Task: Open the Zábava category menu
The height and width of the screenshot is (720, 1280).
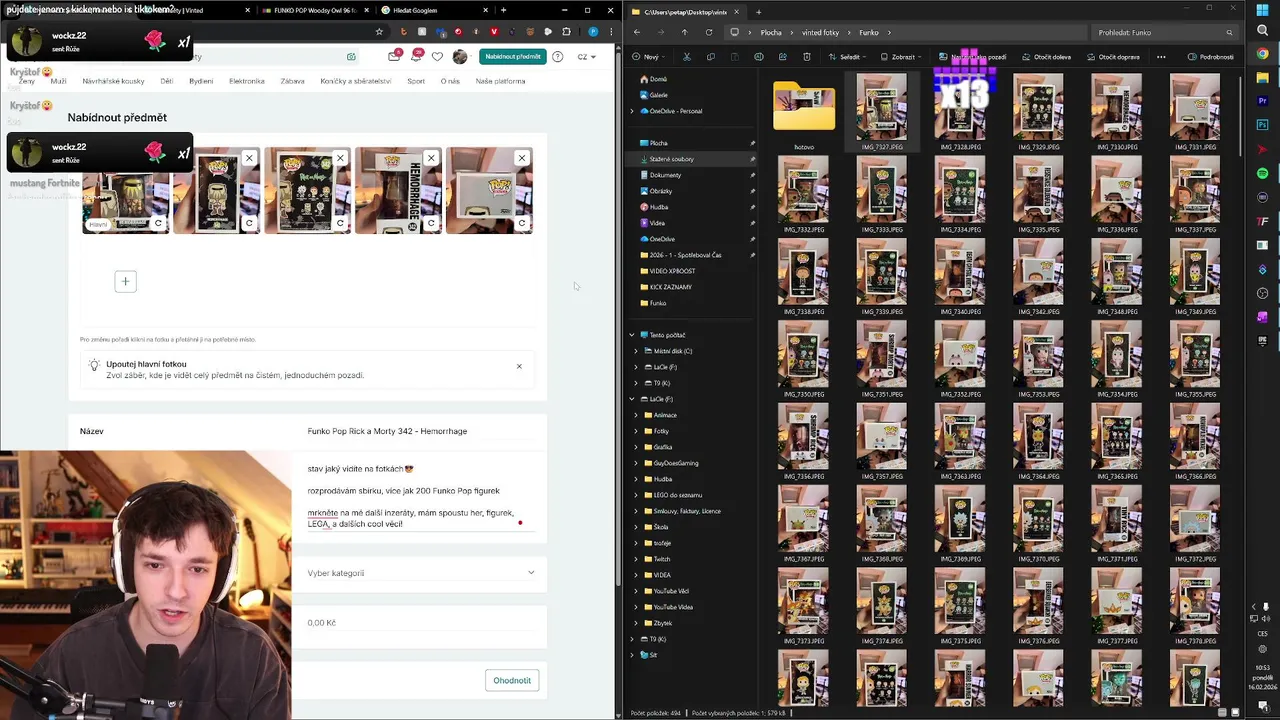Action: [x=292, y=81]
